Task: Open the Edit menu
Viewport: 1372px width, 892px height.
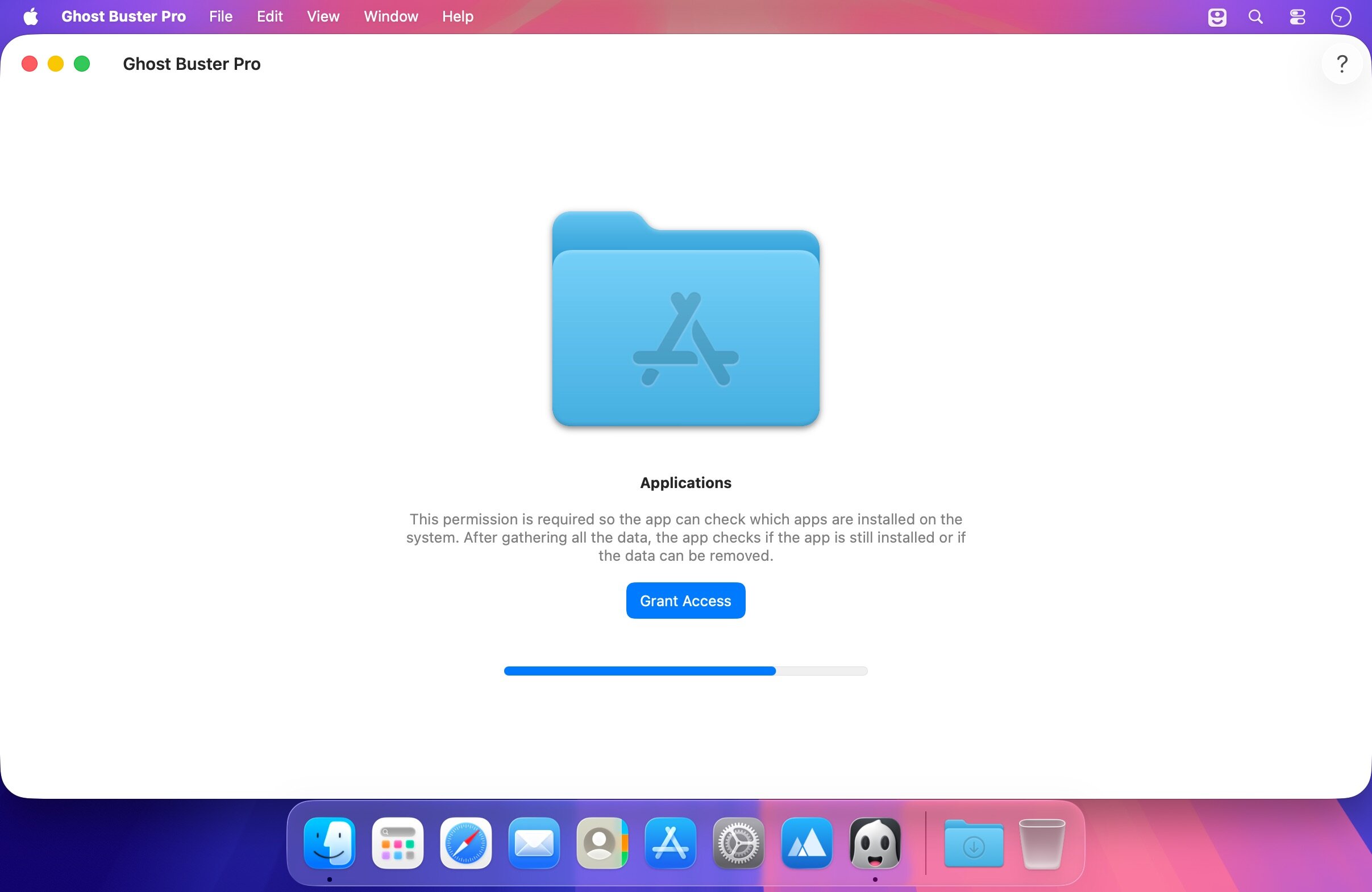Action: [270, 16]
